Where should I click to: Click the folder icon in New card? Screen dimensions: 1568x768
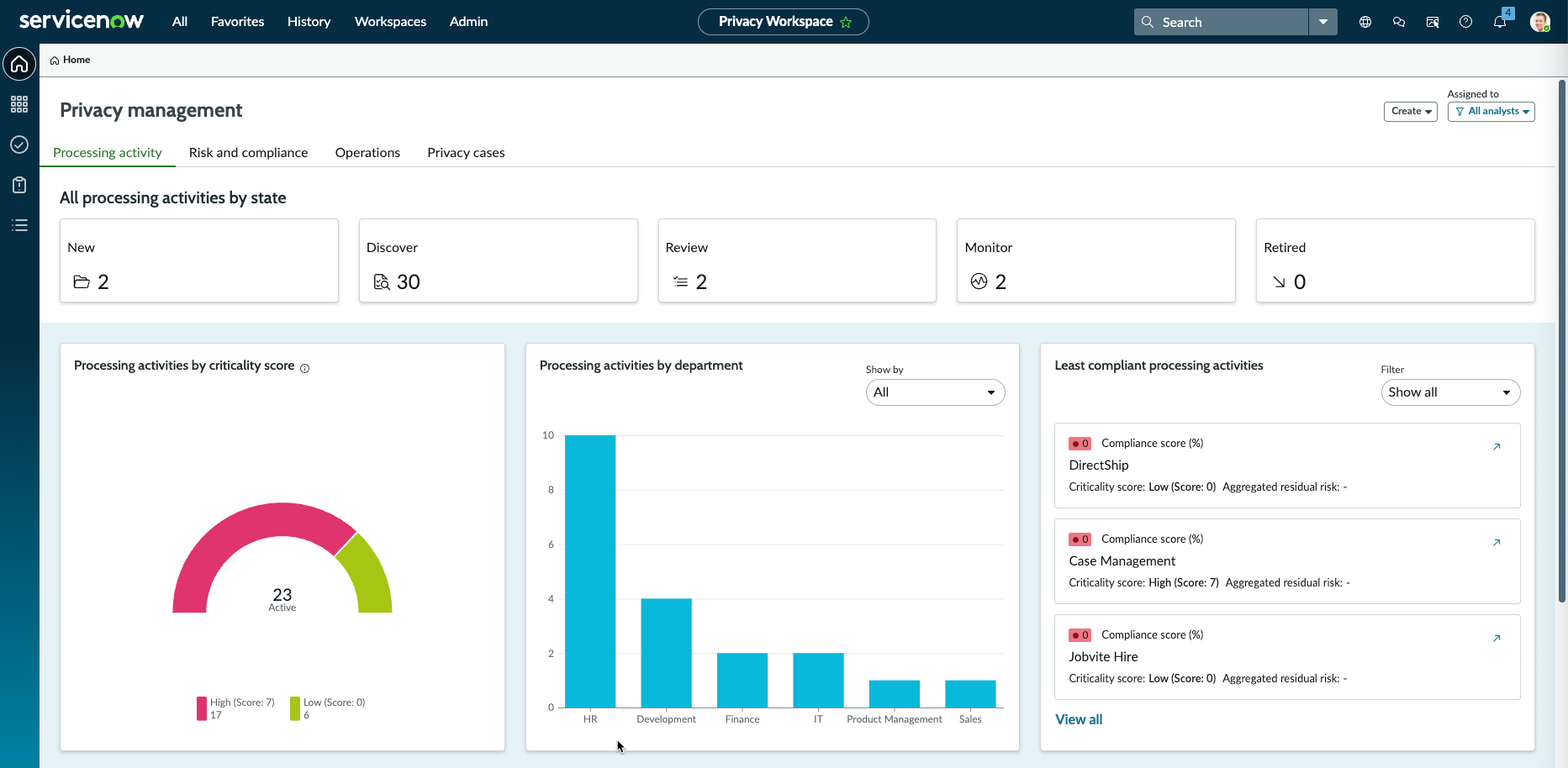coord(82,282)
